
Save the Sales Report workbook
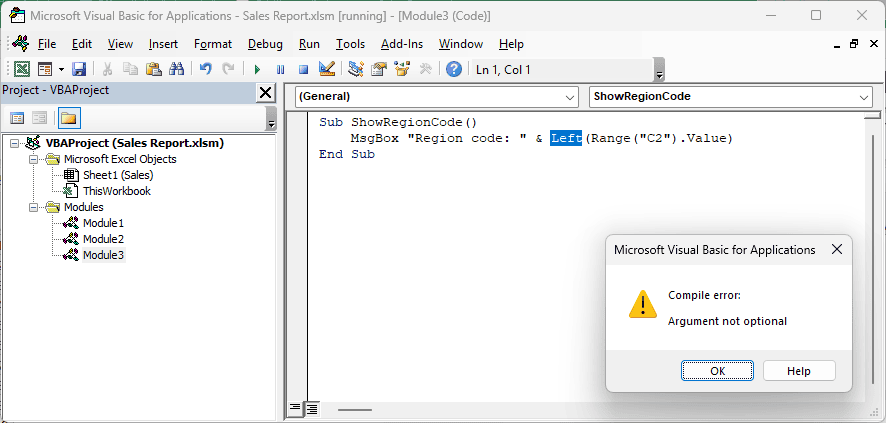79,69
